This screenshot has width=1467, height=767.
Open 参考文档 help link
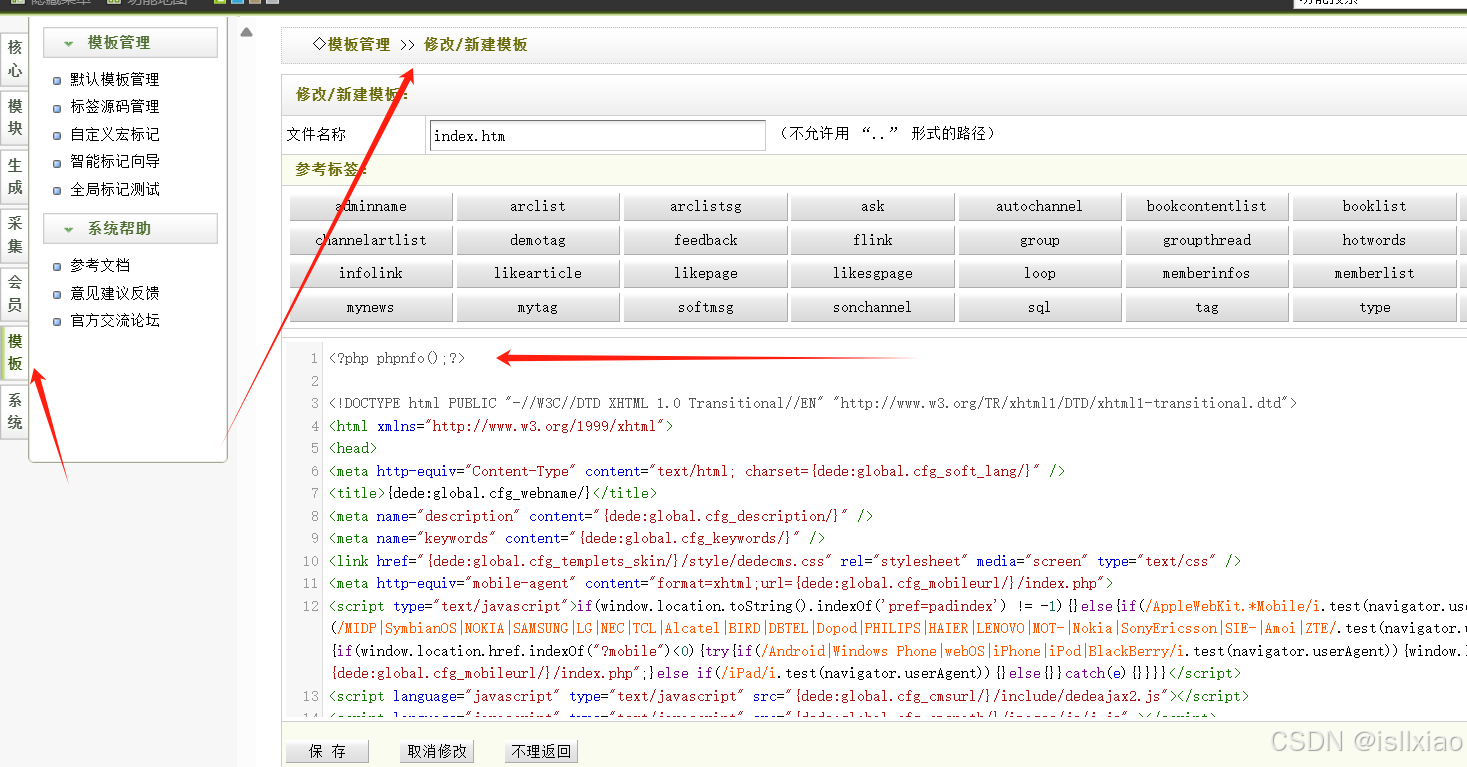click(x=99, y=265)
